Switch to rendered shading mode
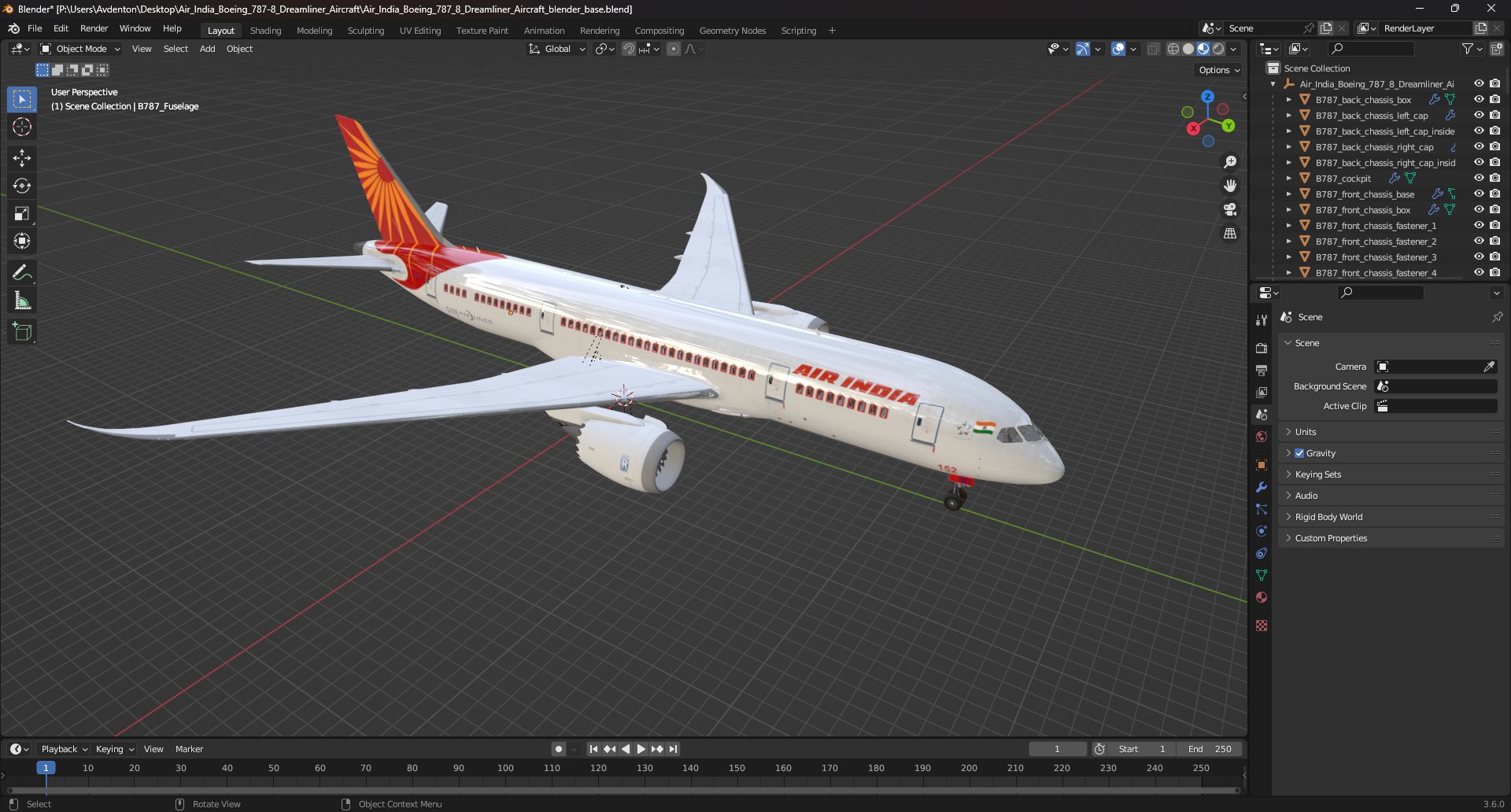 coord(1218,49)
